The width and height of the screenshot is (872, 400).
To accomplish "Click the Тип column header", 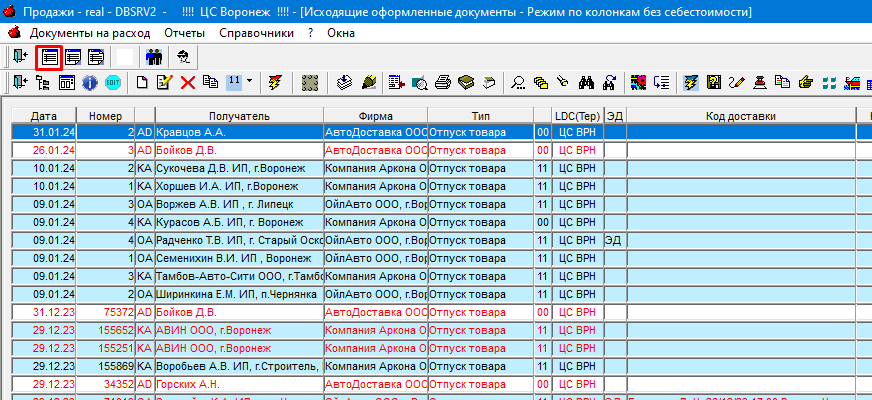I will pos(481,116).
